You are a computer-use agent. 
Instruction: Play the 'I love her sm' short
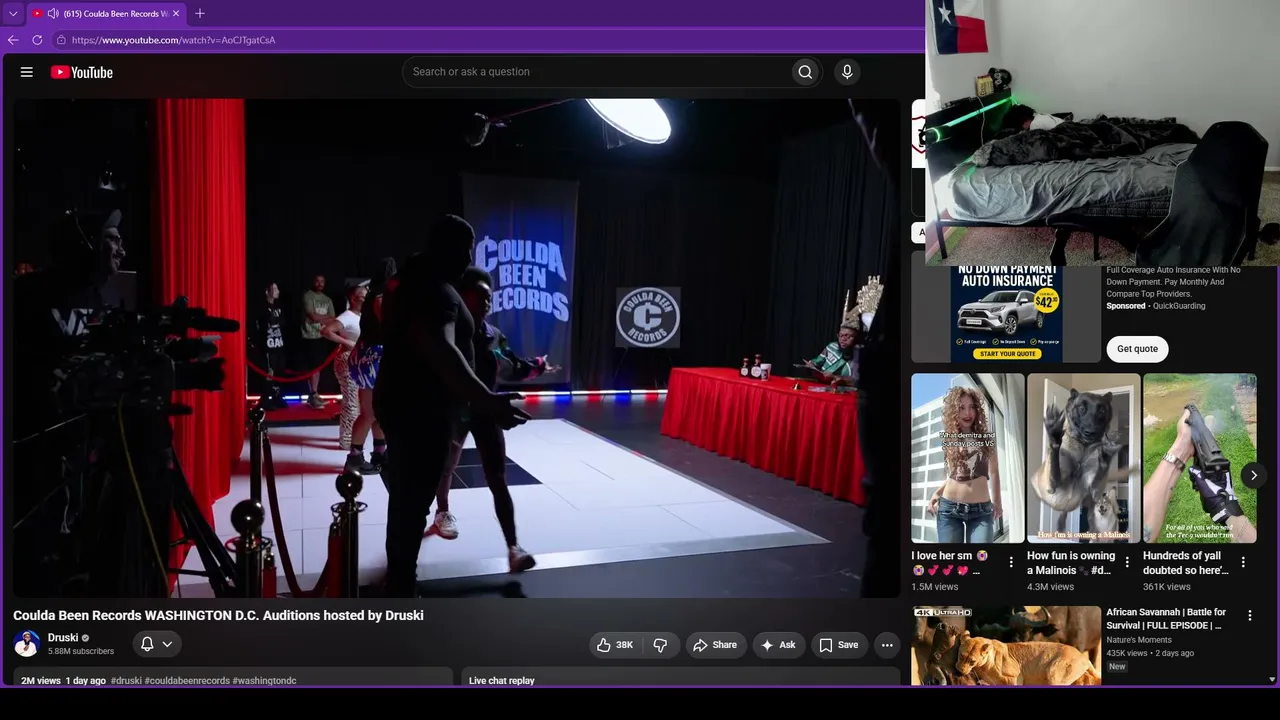pos(968,458)
